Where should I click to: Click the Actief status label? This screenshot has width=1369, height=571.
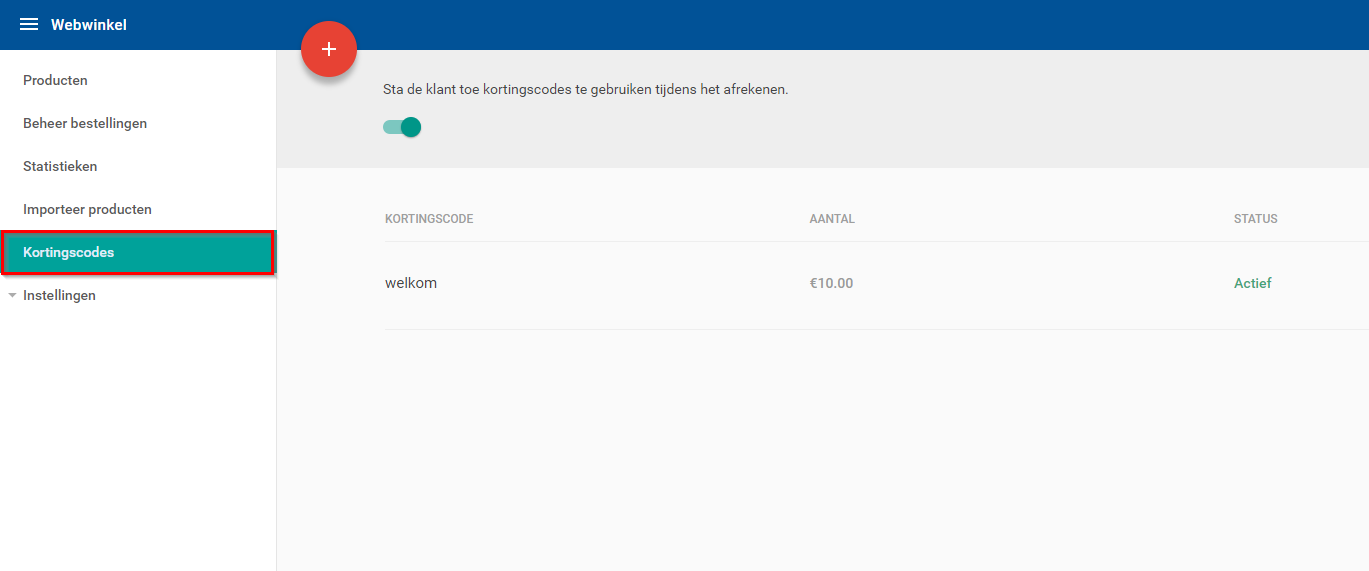point(1252,283)
